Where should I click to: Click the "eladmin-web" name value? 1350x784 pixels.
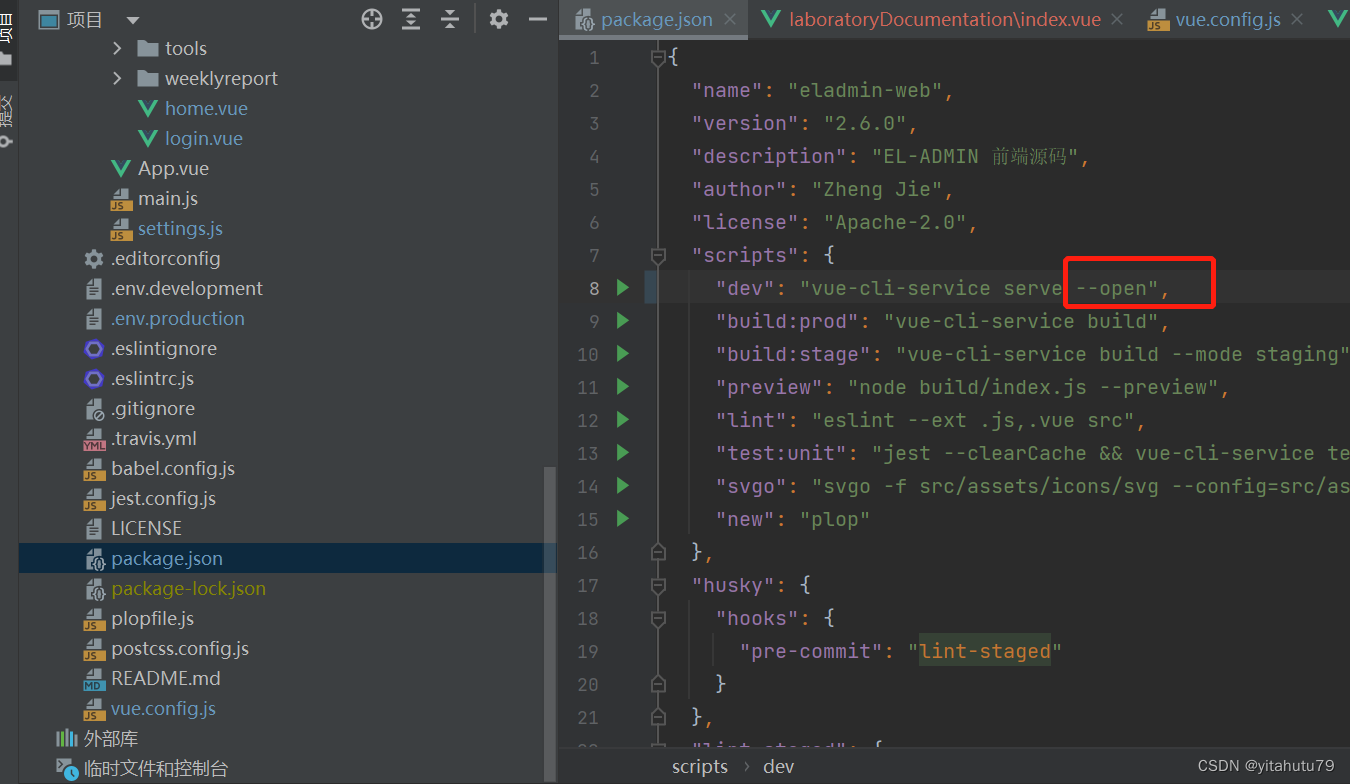click(x=865, y=90)
